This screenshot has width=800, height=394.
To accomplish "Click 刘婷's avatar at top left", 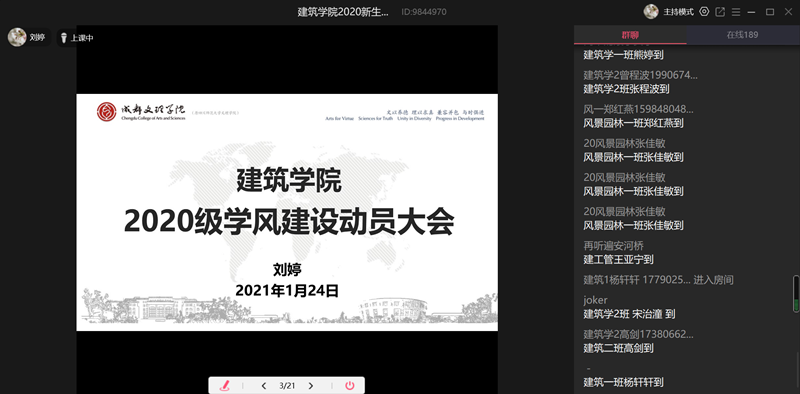I will click(17, 37).
